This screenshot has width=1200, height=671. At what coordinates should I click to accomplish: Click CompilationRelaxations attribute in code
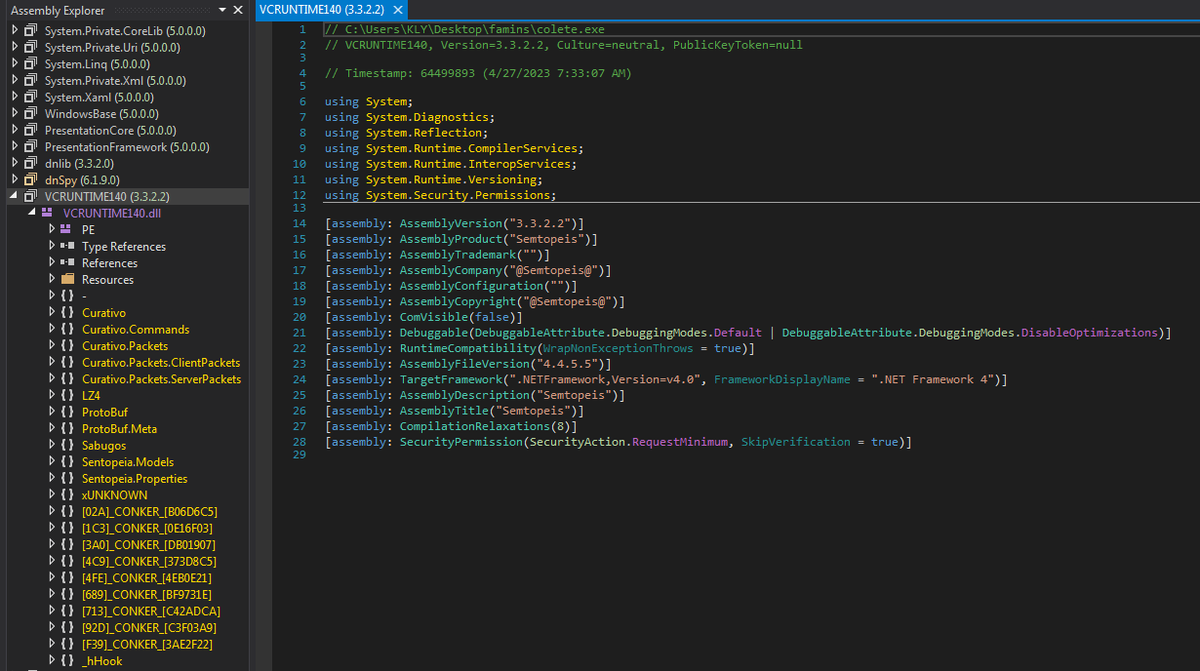point(475,426)
